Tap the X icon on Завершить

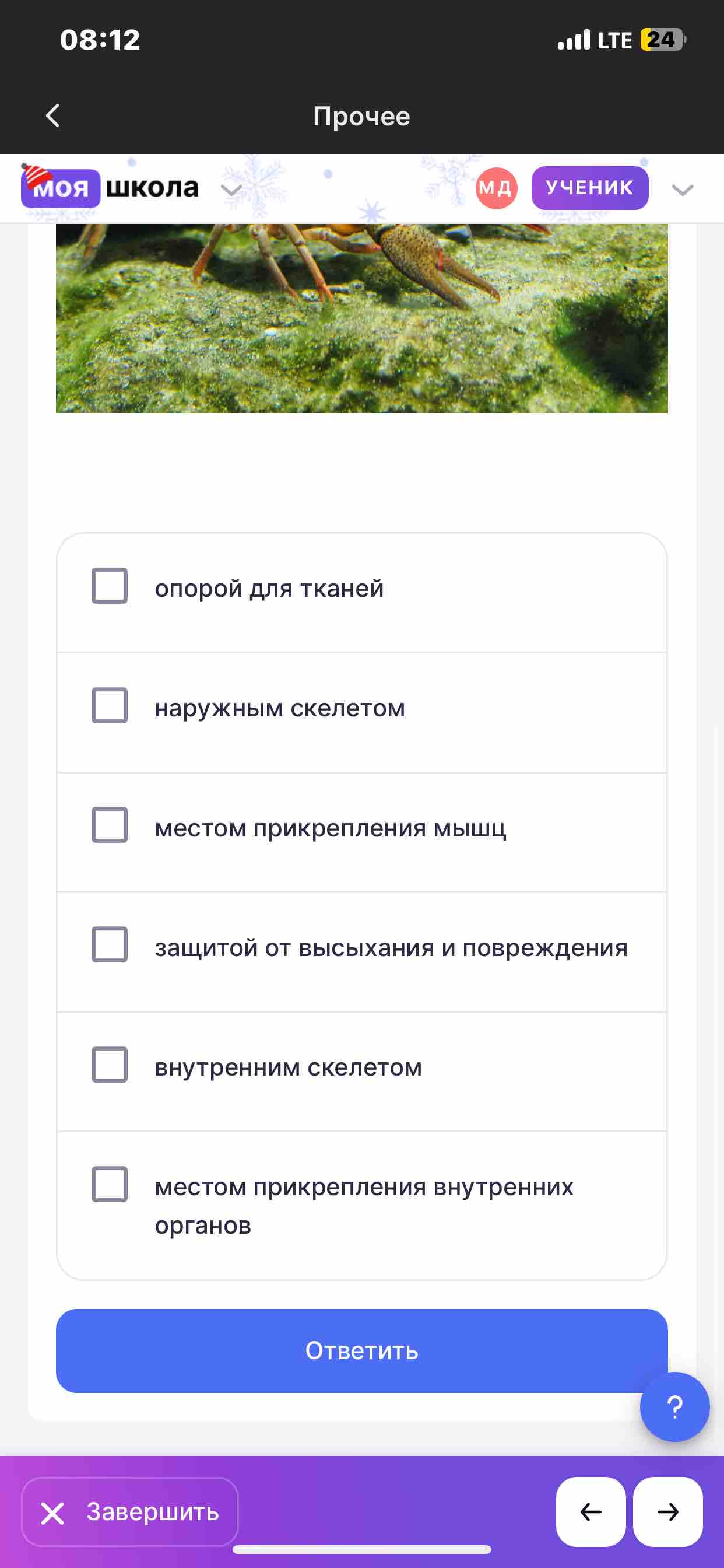pos(52,1513)
